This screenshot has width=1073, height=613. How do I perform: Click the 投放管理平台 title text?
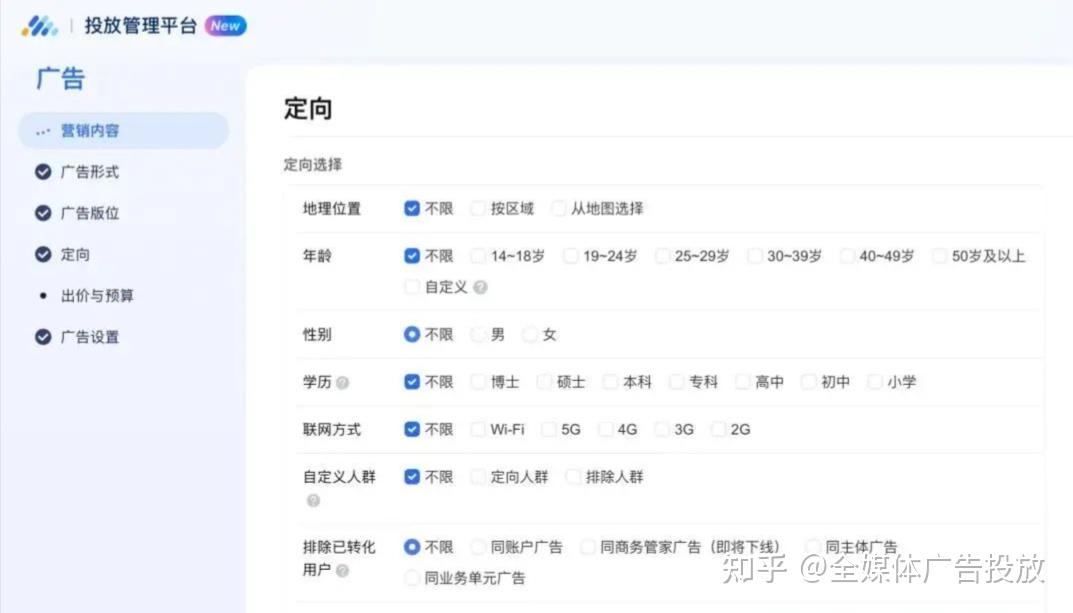point(140,26)
